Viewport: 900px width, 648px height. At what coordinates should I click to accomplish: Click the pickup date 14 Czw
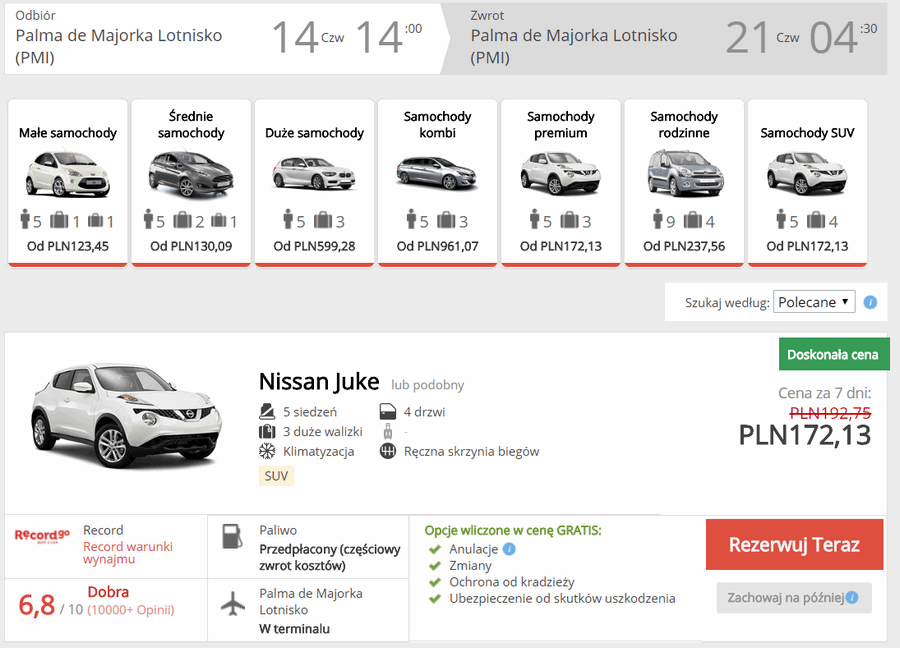click(308, 38)
